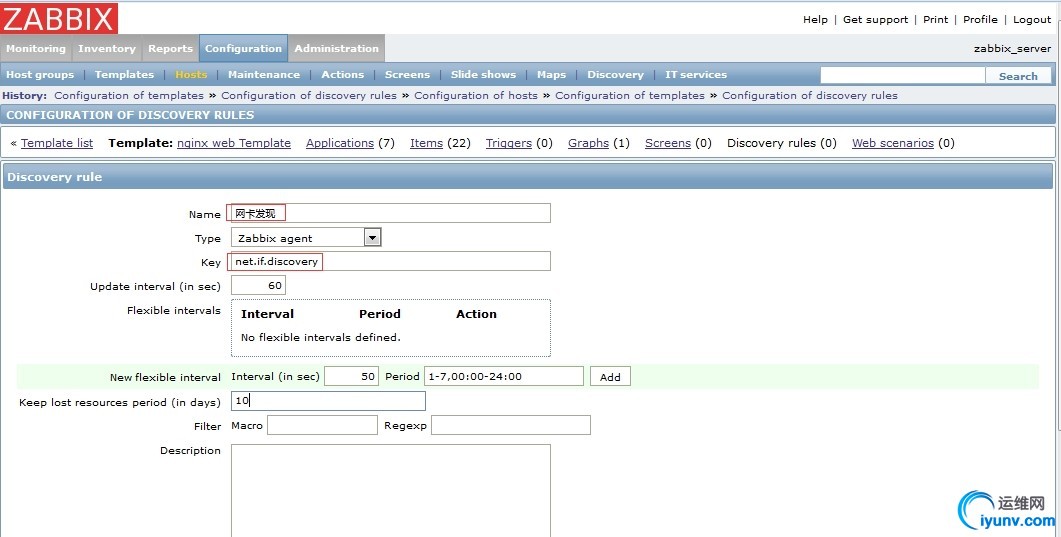
Task: Open the Reports tab
Action: pos(171,49)
